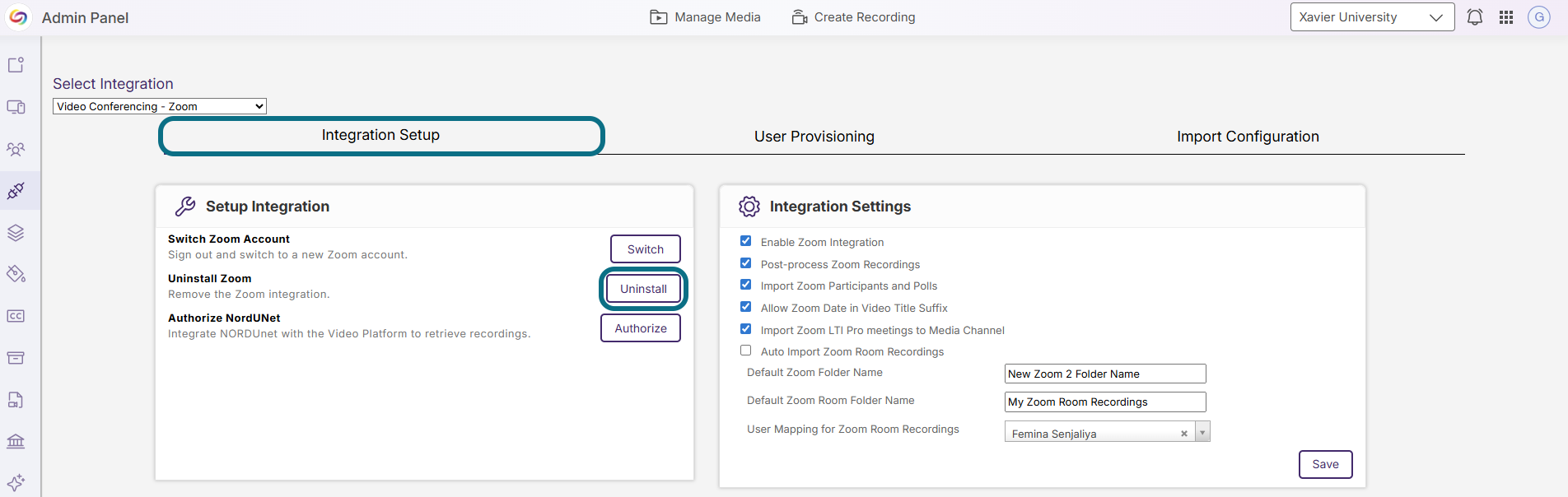Click the Manage Media link
The width and height of the screenshot is (1568, 497).
(705, 17)
